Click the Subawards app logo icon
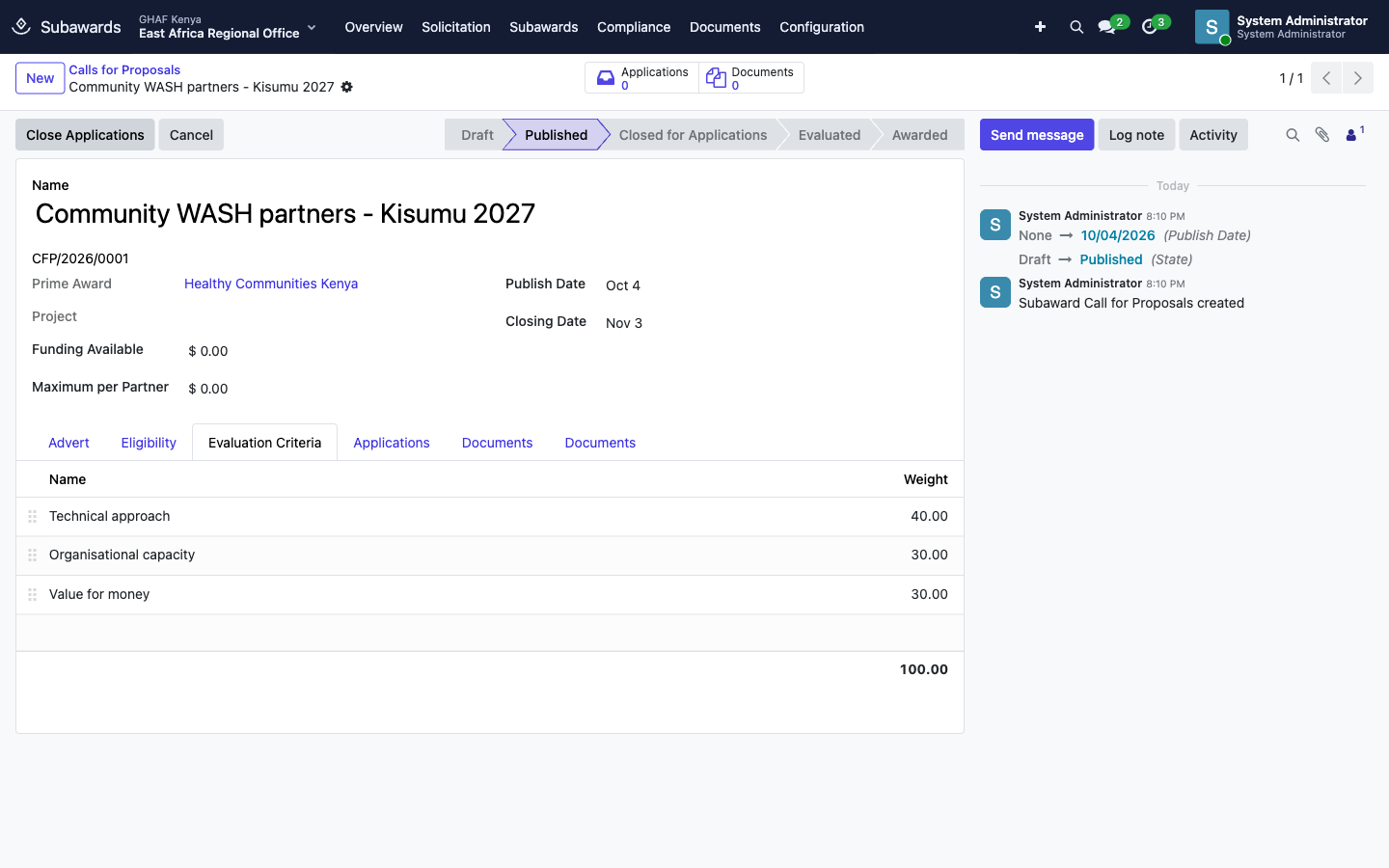 (x=21, y=27)
